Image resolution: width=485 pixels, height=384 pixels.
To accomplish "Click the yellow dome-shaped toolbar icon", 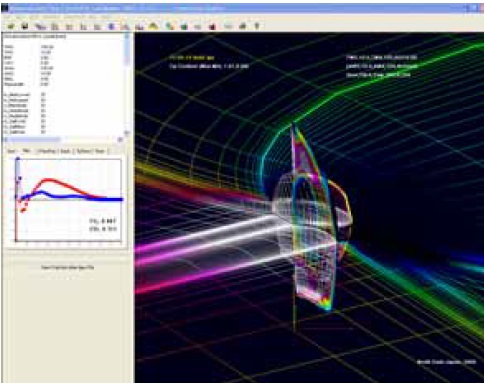I will click(x=153, y=26).
